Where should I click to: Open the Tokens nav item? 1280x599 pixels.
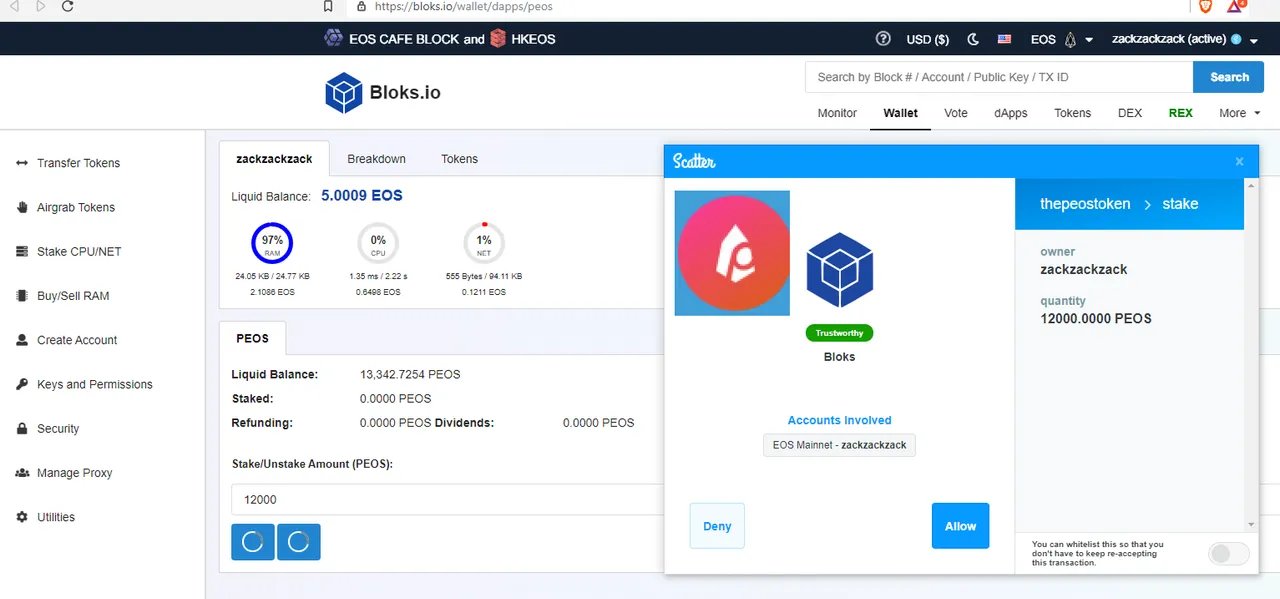click(1073, 113)
